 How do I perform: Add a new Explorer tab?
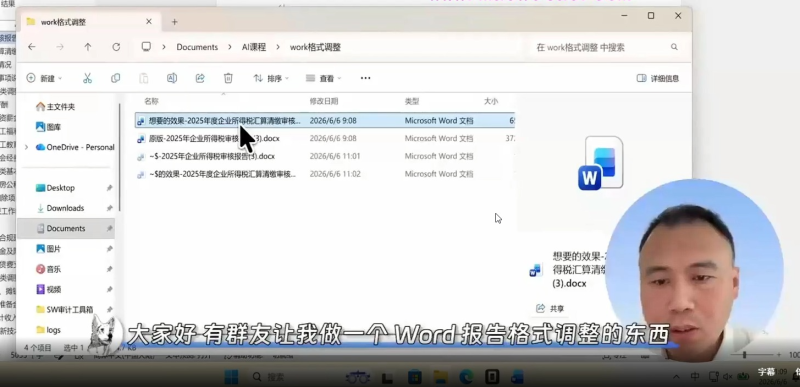click(174, 22)
